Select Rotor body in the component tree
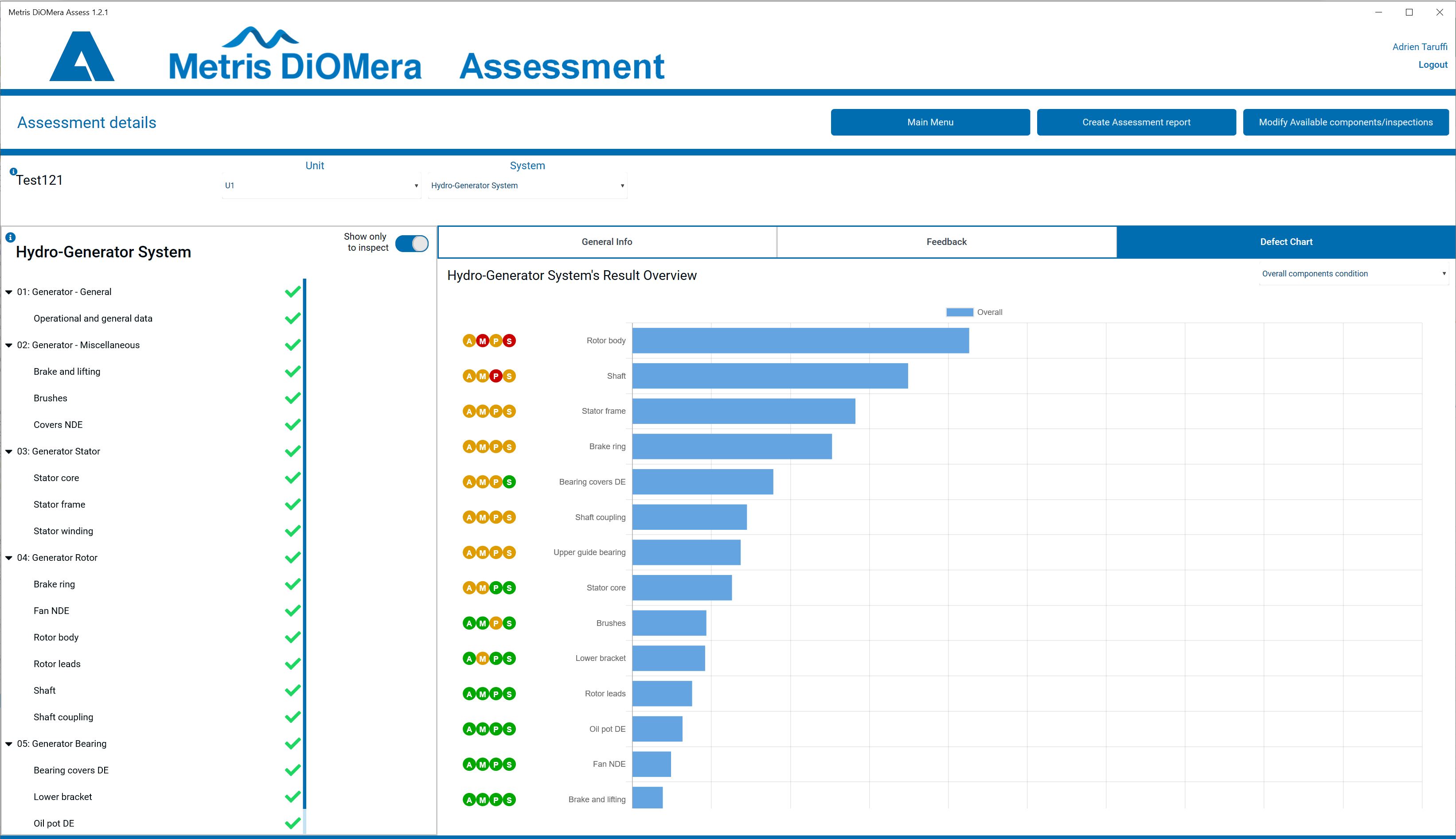 56,637
